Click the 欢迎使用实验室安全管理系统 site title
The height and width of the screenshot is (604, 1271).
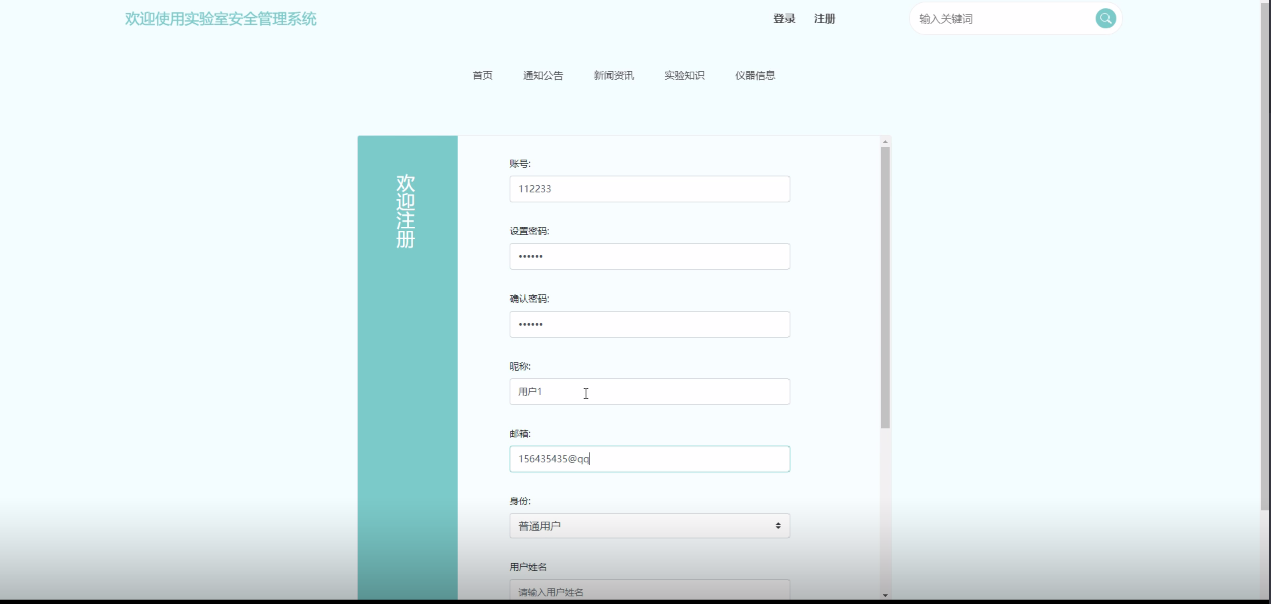pos(221,19)
